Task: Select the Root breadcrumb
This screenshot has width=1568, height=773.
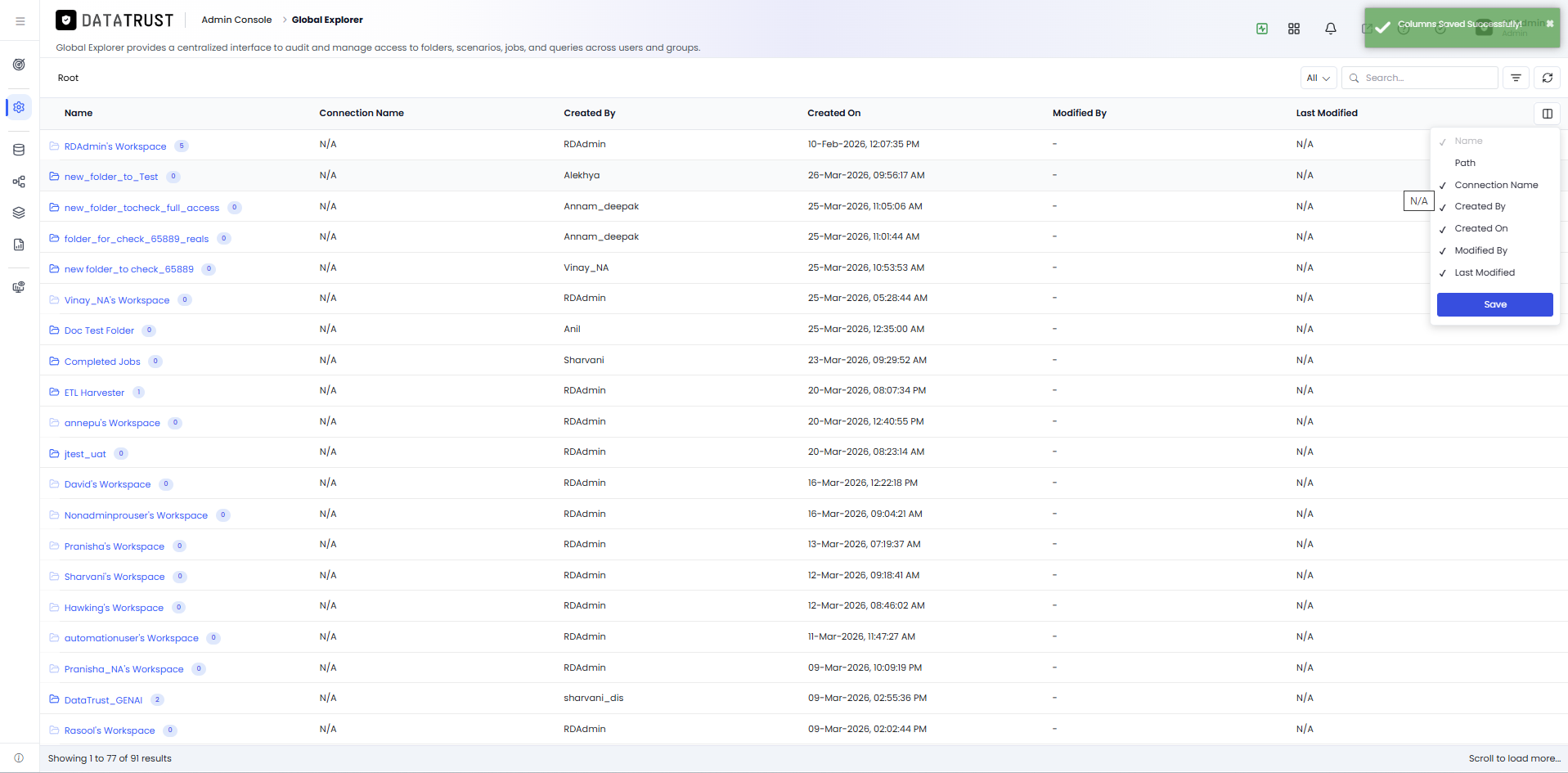Action: [x=68, y=78]
